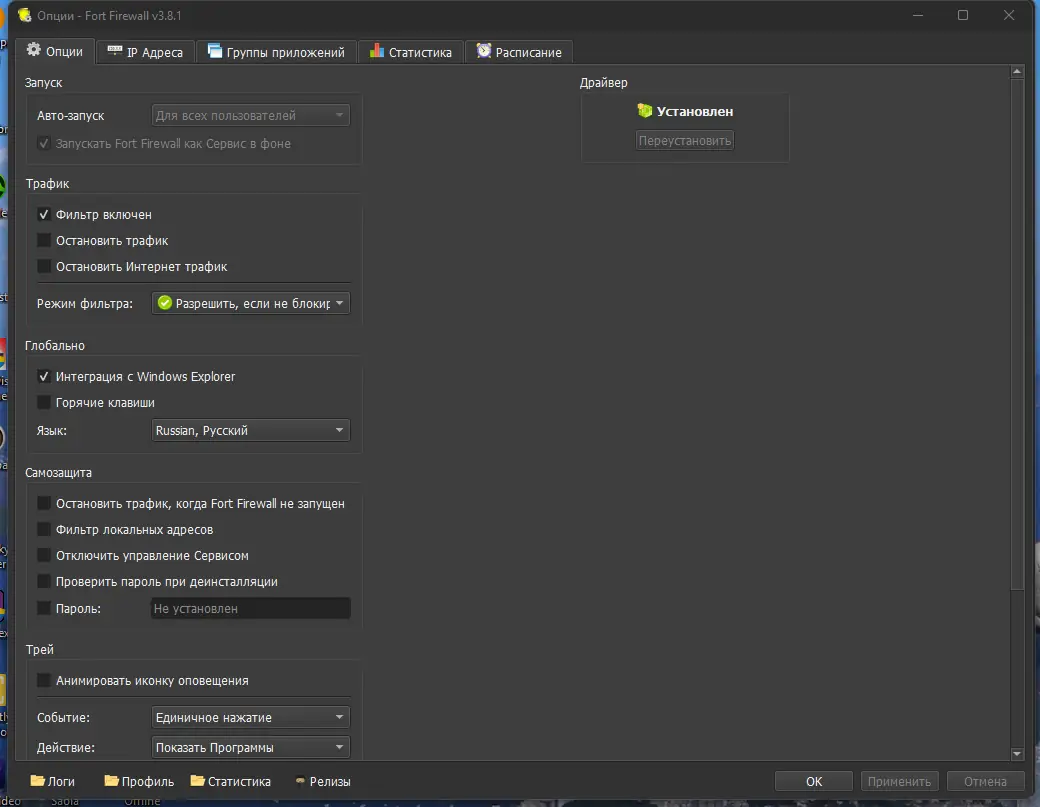
Task: Check Остановить трафик, когда Fort Firewall не запущен
Action: click(x=44, y=504)
